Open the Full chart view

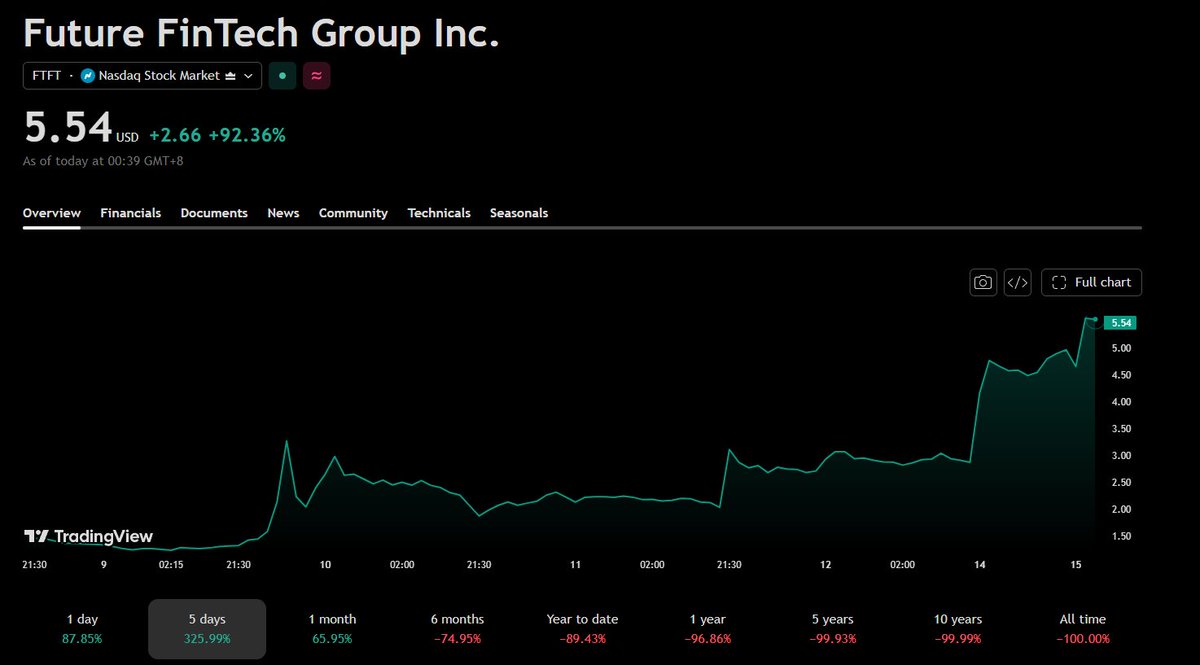(1091, 282)
